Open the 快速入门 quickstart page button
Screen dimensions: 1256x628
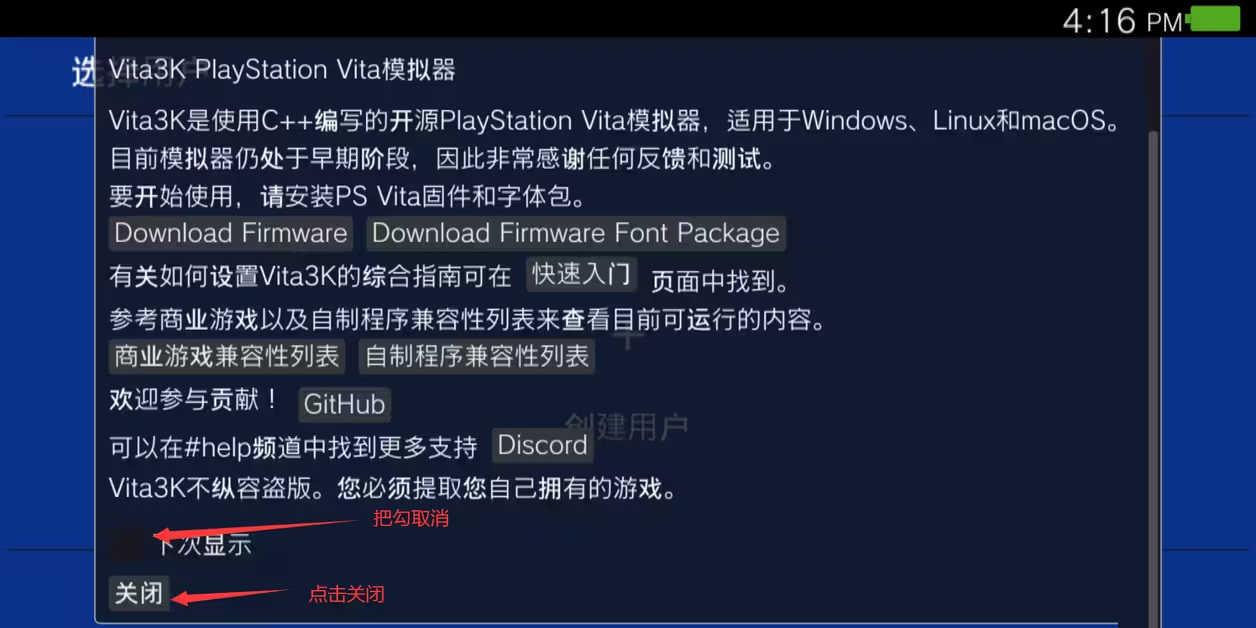(581, 274)
